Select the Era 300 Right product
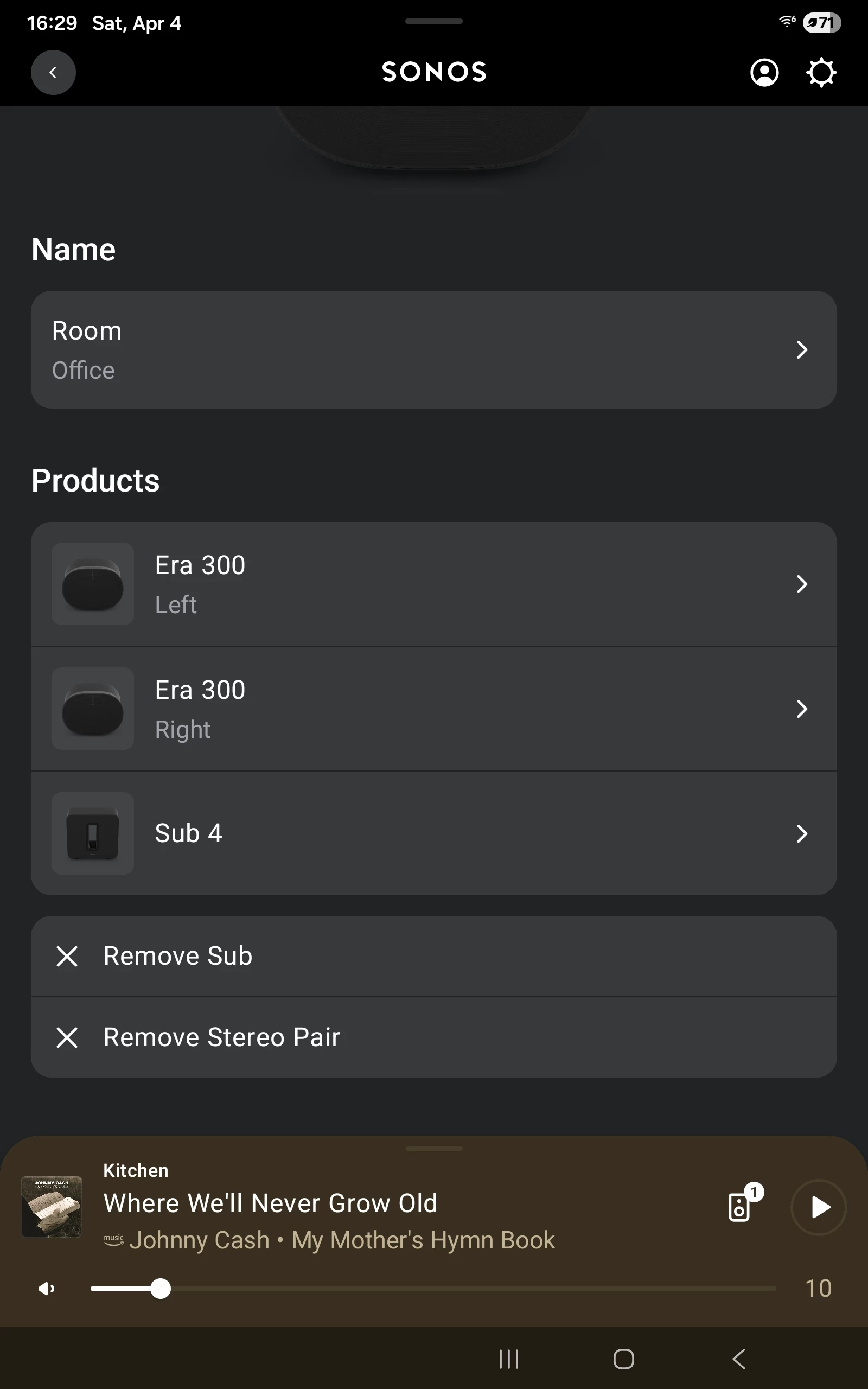Screen dimensions: 868x1389 tap(402, 709)
